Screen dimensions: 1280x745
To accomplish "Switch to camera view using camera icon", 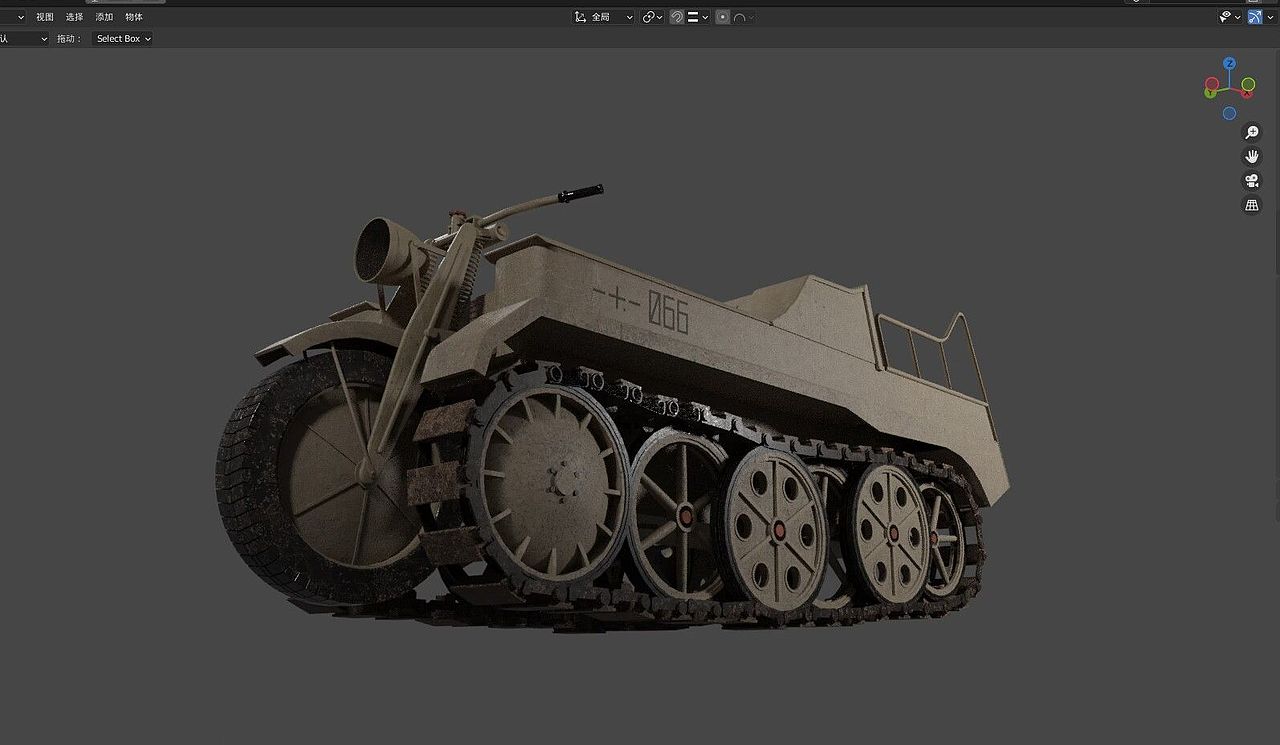I will coord(1251,180).
